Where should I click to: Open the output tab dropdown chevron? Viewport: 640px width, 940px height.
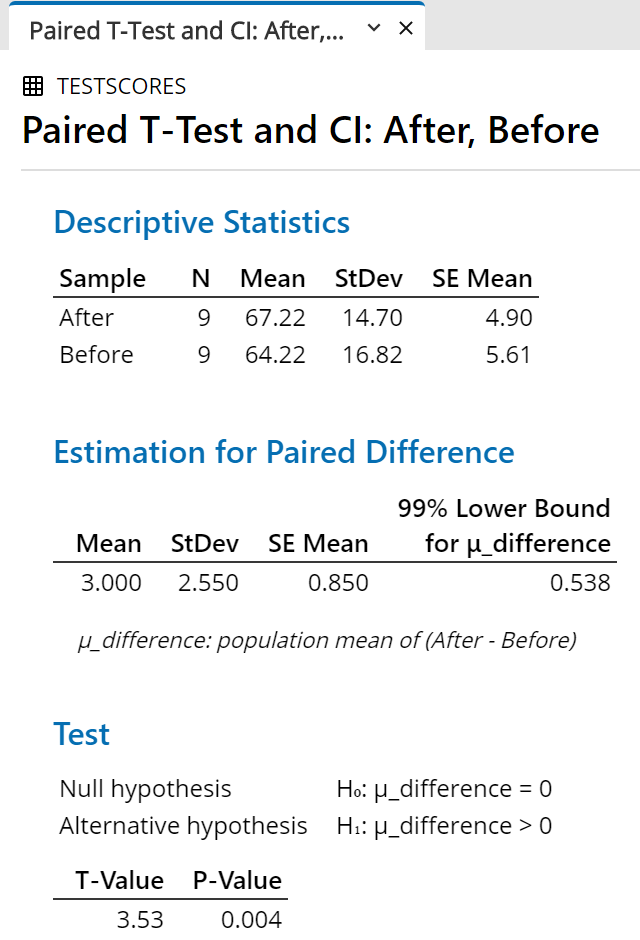tap(374, 28)
